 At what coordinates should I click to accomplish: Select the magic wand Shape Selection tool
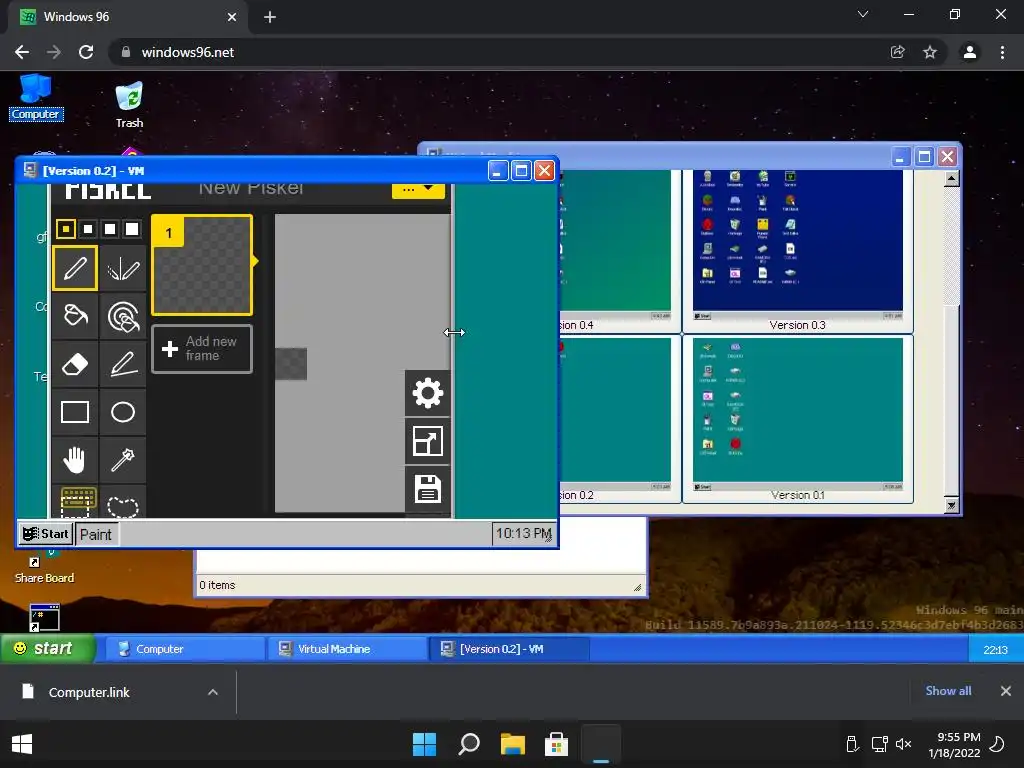123,460
